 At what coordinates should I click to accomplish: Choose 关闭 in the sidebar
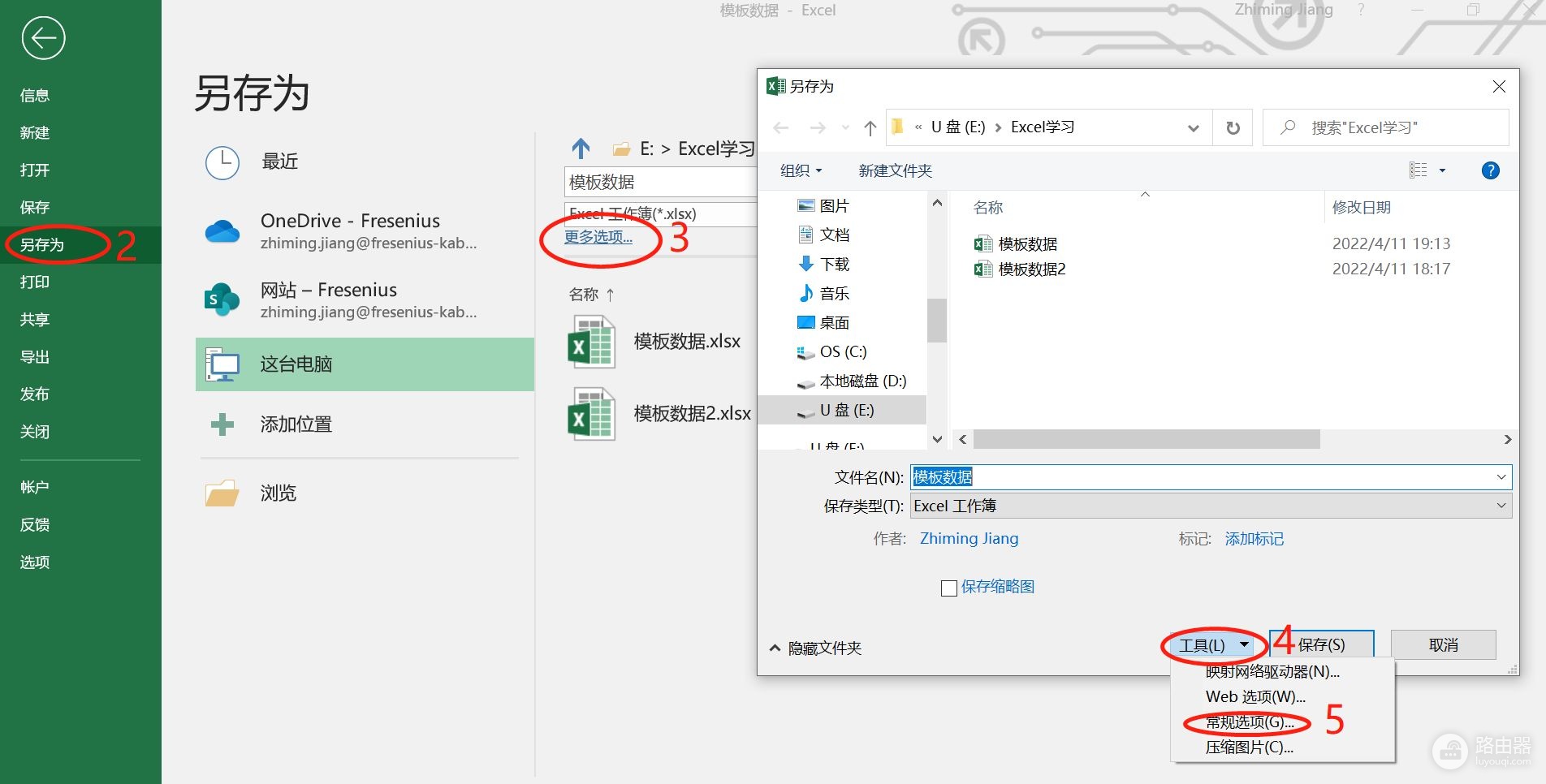tap(35, 431)
